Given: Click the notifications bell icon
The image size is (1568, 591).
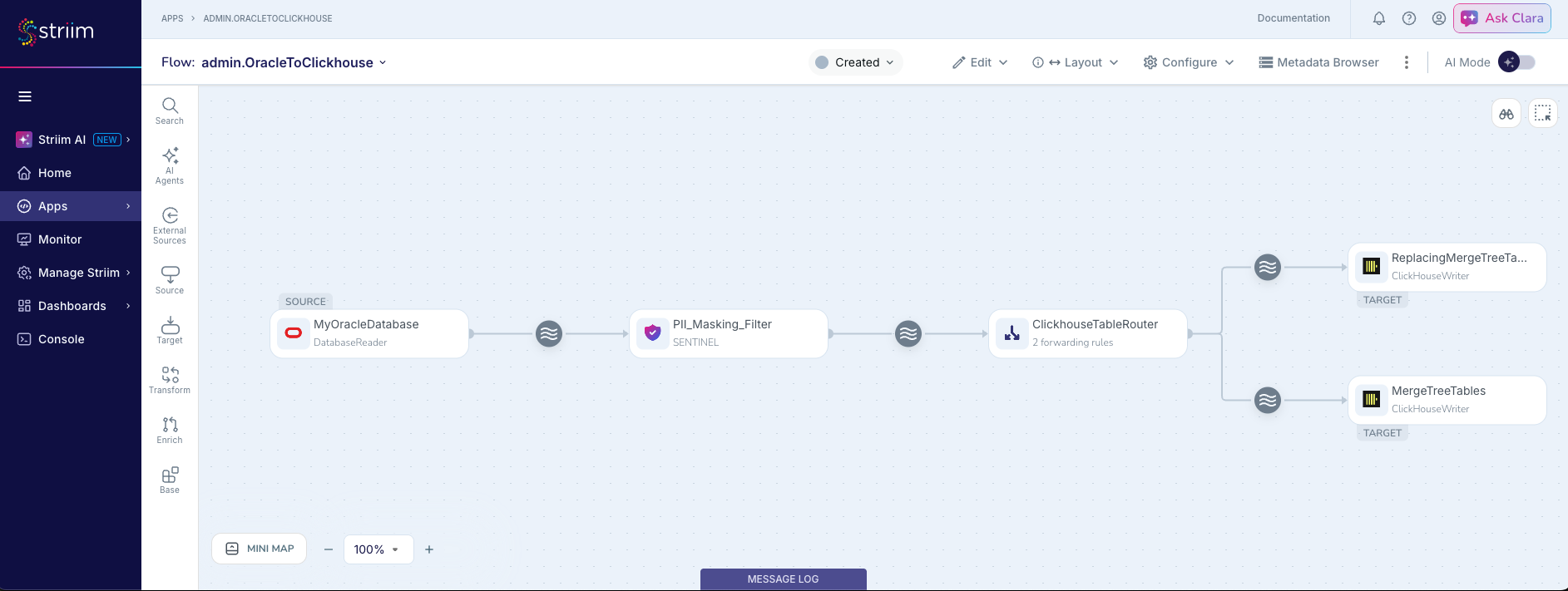Looking at the screenshot, I should click(x=1379, y=18).
